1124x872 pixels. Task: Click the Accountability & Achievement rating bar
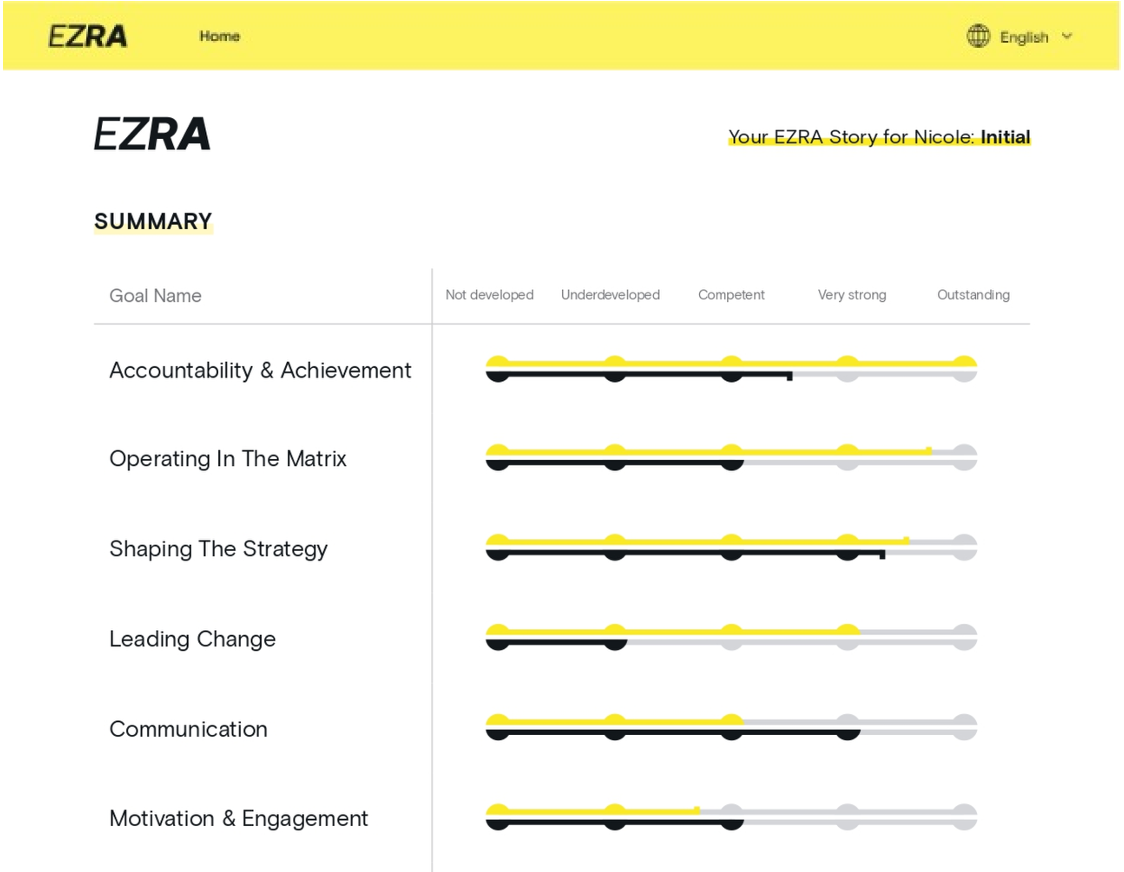point(731,369)
